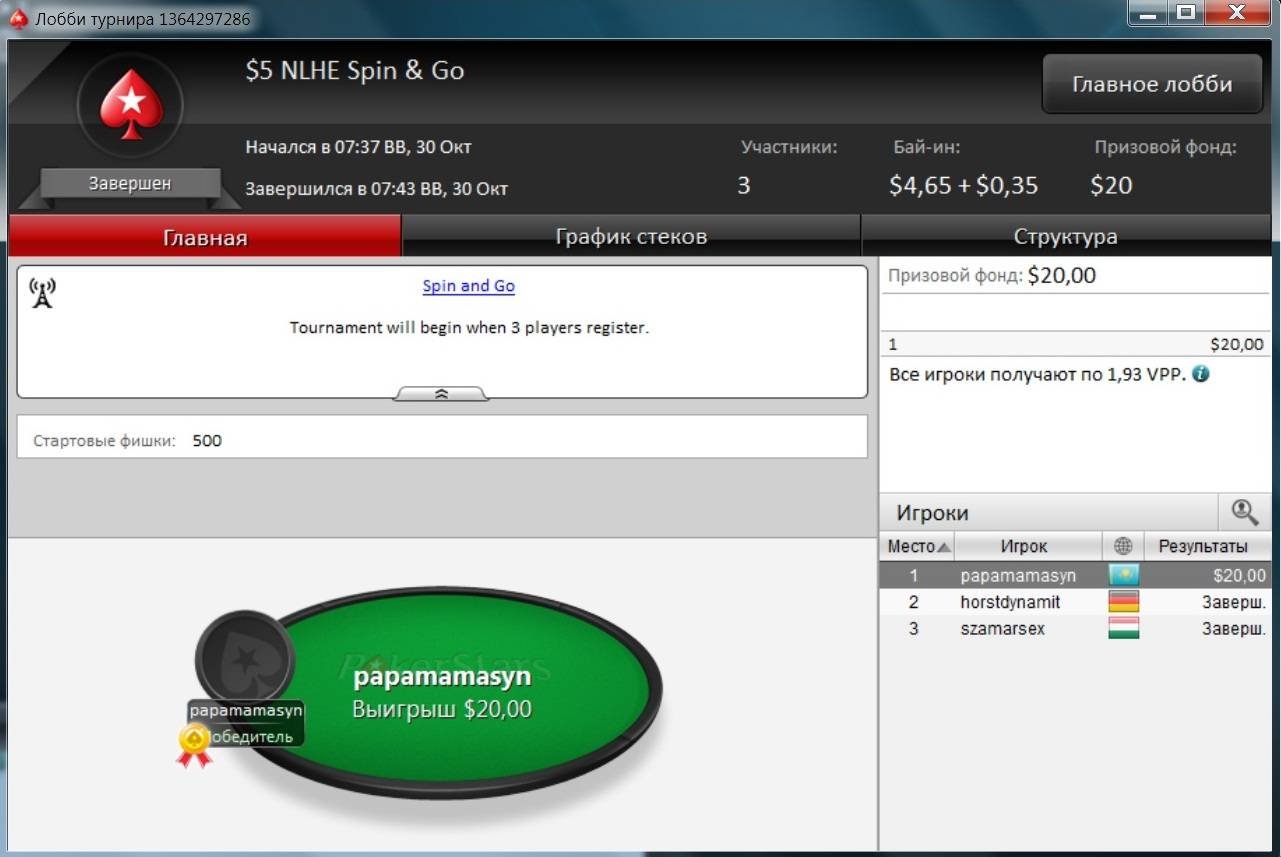This screenshot has width=1281, height=857.
Task: Click the Hungarian flag next to szamarsex
Action: (x=1124, y=629)
